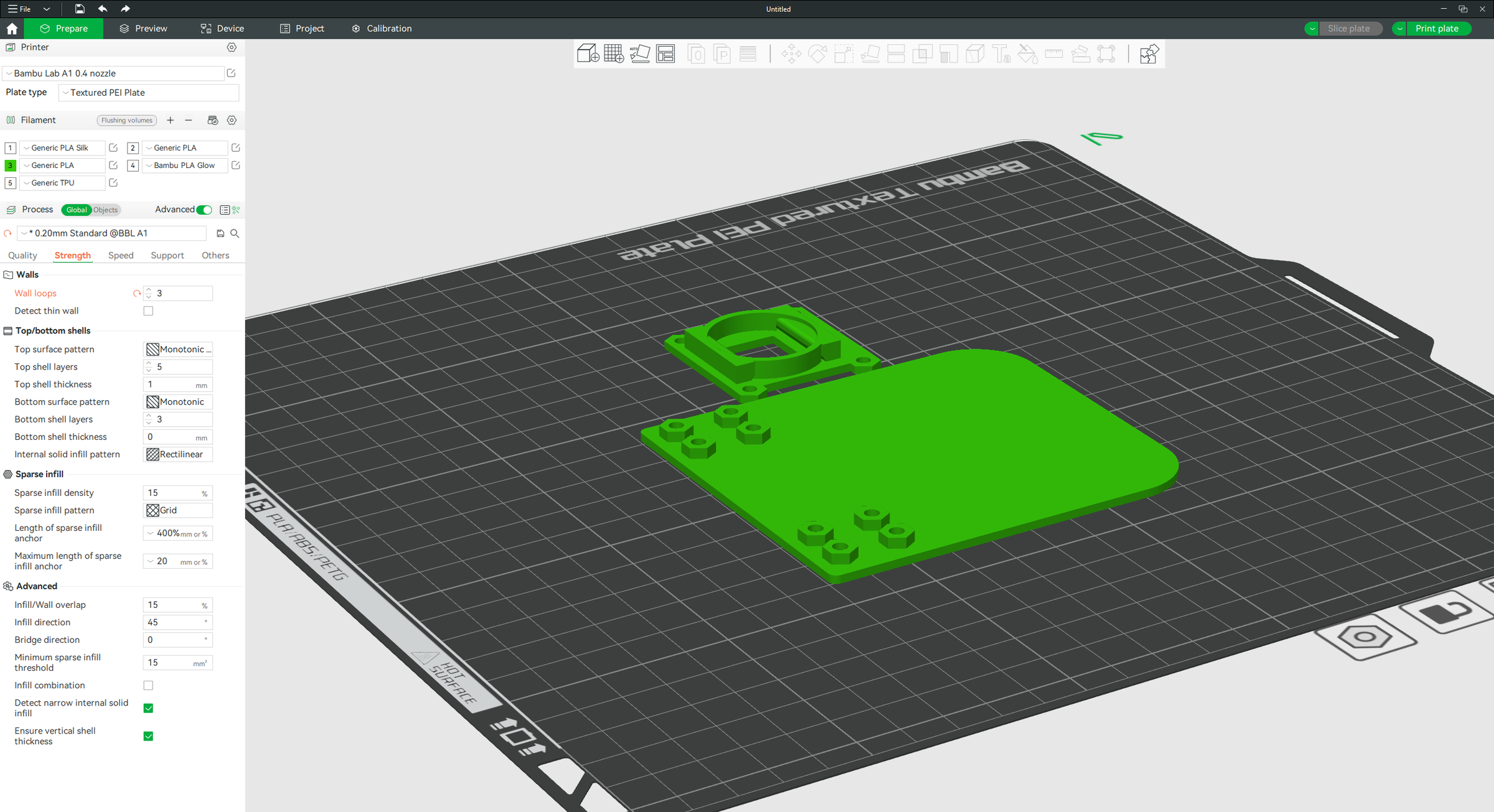Go to the Home screen icon
This screenshot has width=1494, height=812.
pos(12,29)
